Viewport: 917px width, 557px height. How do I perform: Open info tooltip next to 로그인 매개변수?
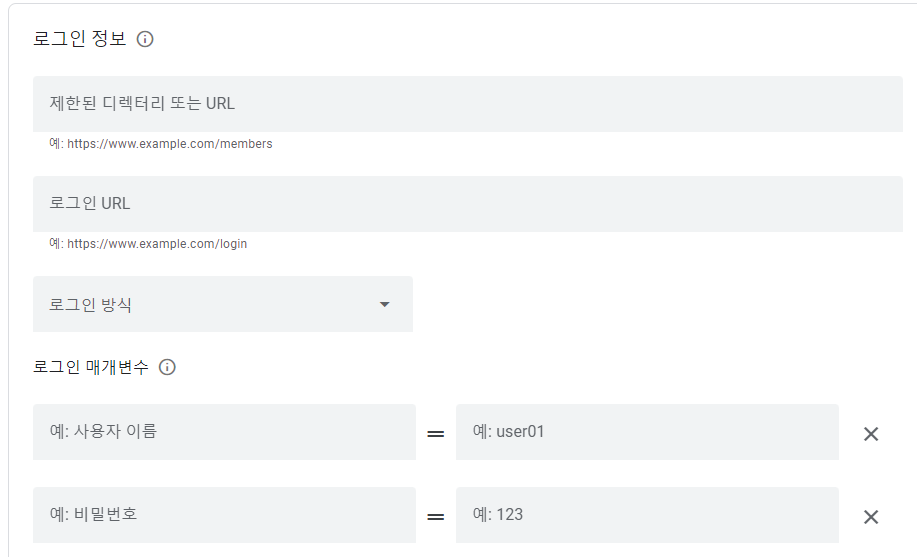point(167,367)
